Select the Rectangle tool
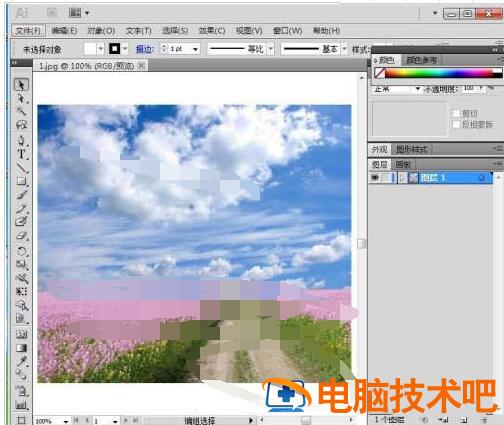The image size is (504, 425). point(21,181)
